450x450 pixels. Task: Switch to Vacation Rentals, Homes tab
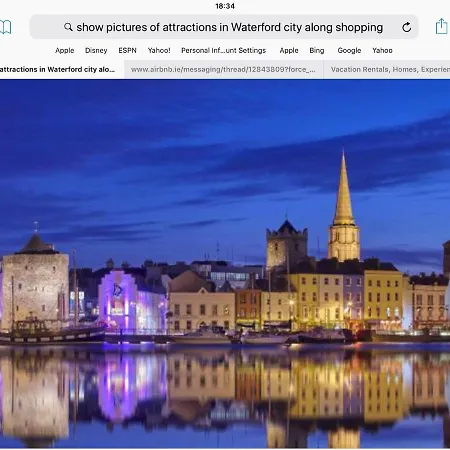point(387,69)
